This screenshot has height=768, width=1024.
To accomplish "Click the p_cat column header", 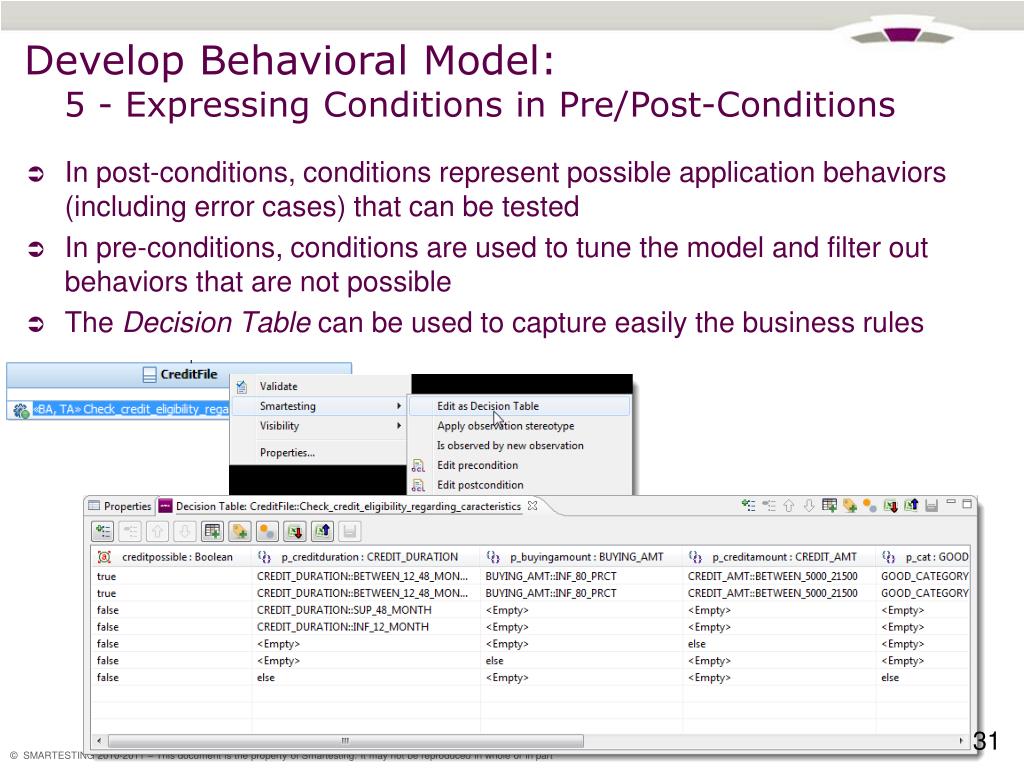I will [x=923, y=557].
